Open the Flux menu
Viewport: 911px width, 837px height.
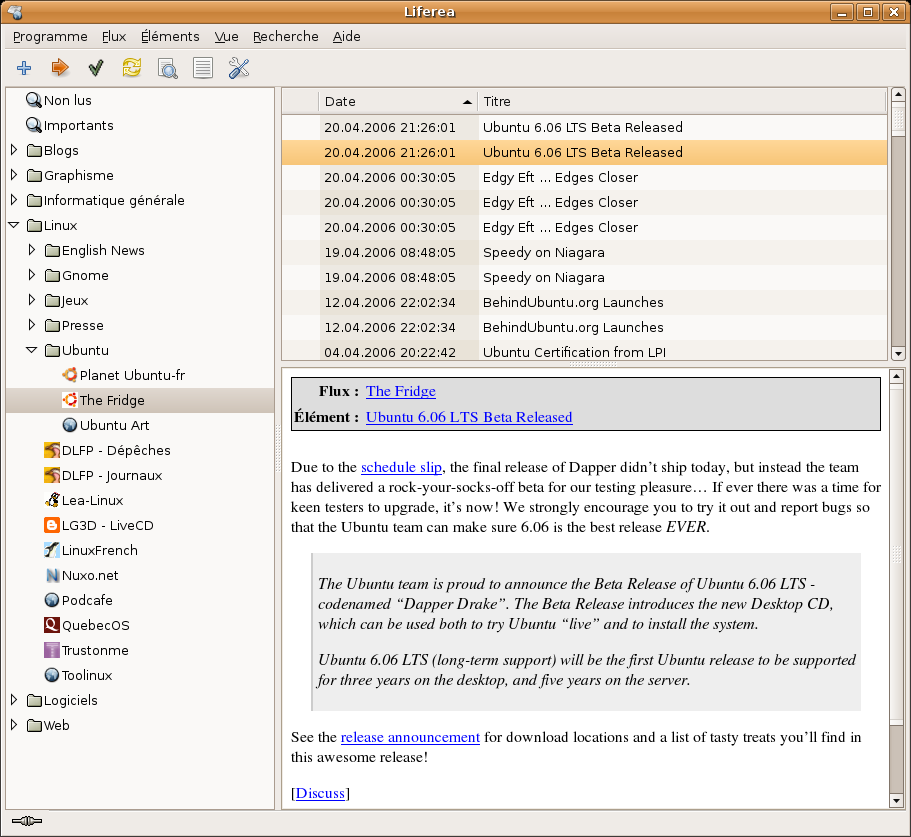(x=114, y=37)
